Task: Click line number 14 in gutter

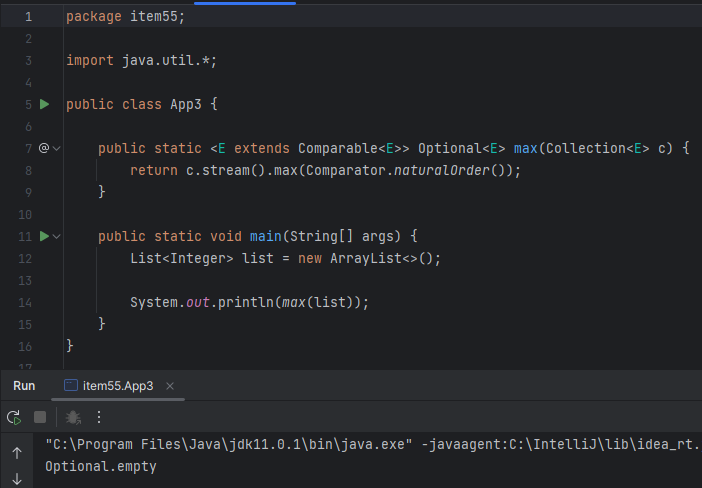Action: tap(25, 303)
